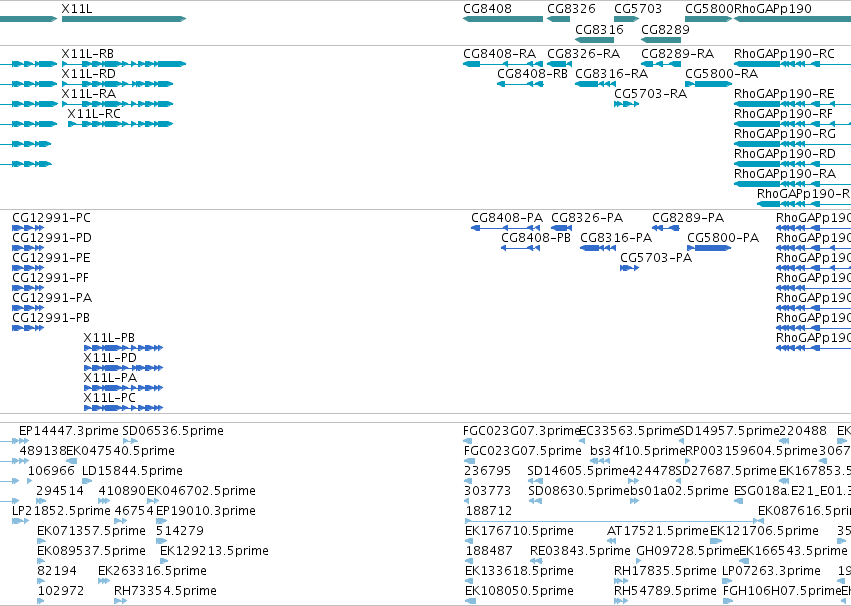
Task: Select the CG5703-RA transcript label
Action: pyautogui.click(x=650, y=94)
